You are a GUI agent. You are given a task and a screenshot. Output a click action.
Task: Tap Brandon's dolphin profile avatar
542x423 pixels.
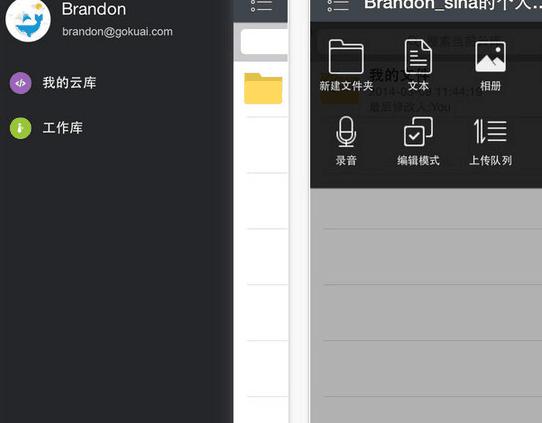point(28,20)
